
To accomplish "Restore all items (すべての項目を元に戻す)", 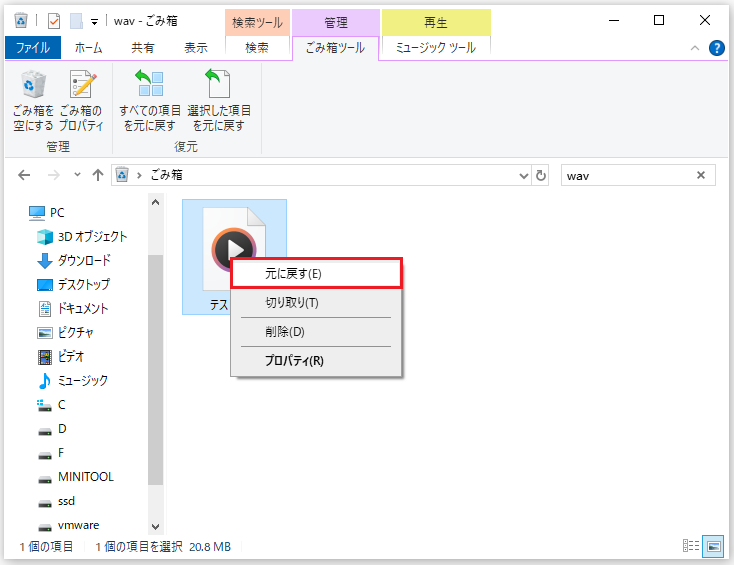I will (150, 101).
